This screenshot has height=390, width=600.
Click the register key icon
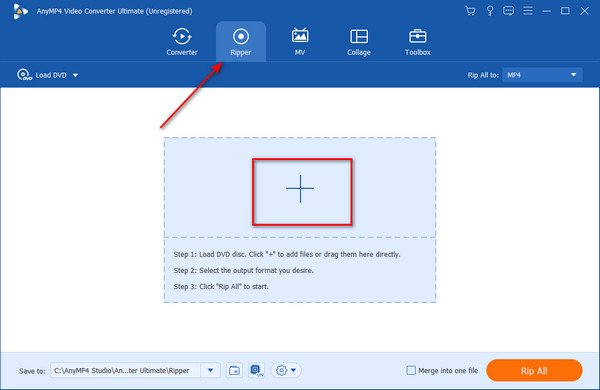(489, 11)
